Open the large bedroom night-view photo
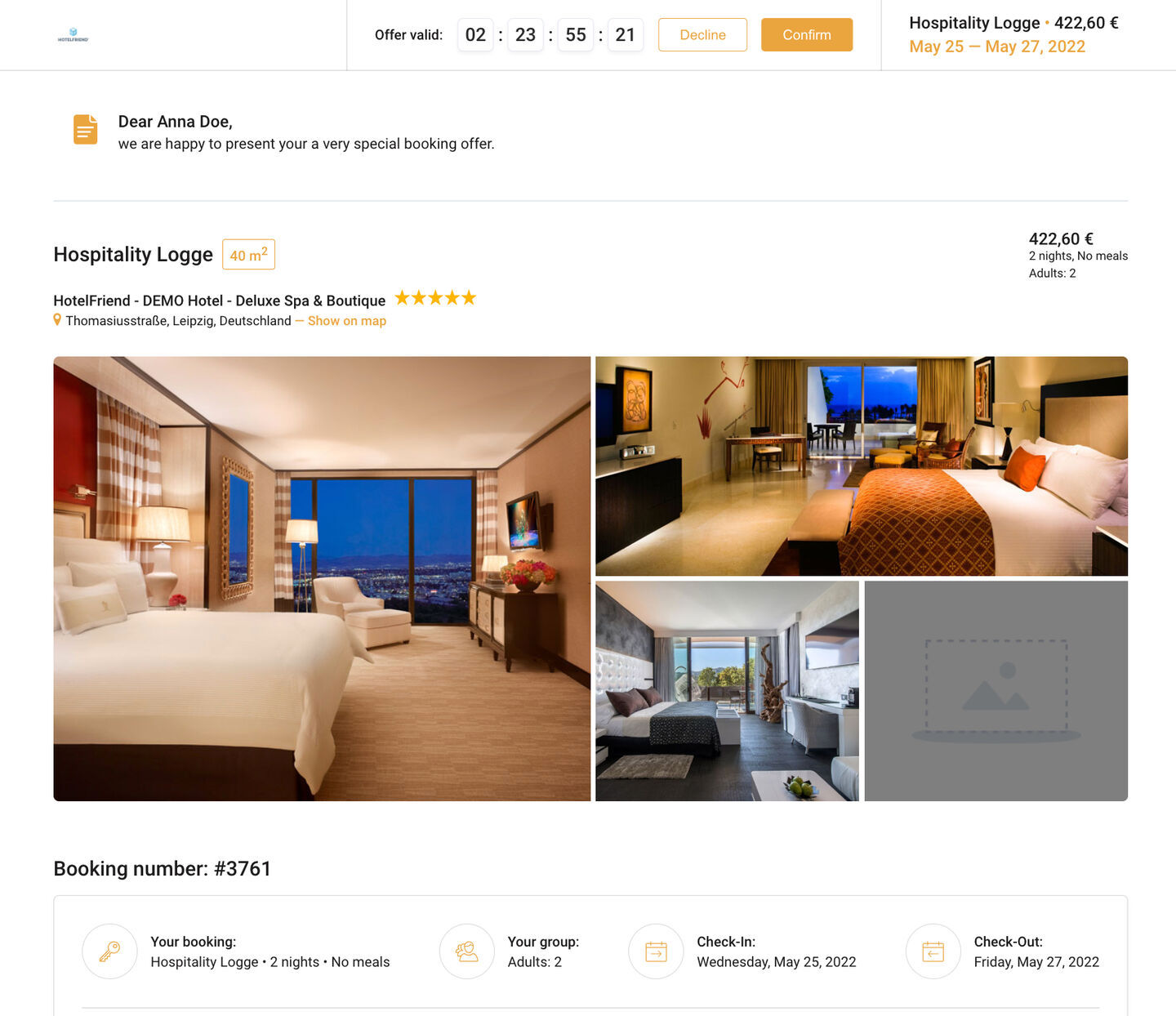Viewport: 1176px width, 1016px height. (322, 578)
